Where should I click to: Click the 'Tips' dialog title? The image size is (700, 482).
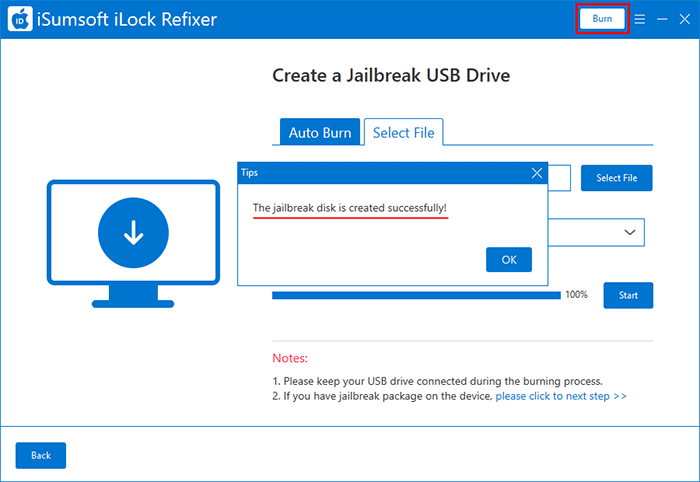[x=250, y=173]
